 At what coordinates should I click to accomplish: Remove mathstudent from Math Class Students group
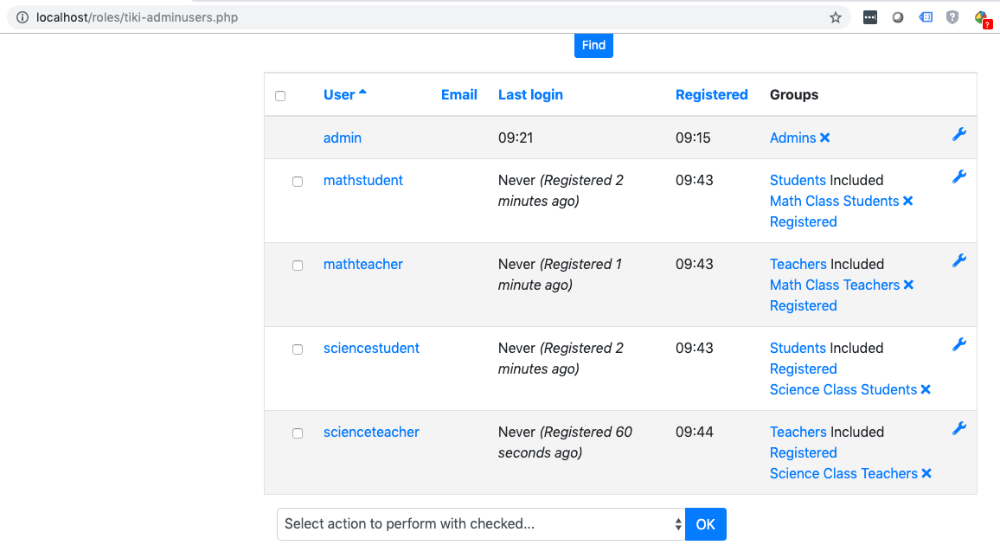point(908,201)
